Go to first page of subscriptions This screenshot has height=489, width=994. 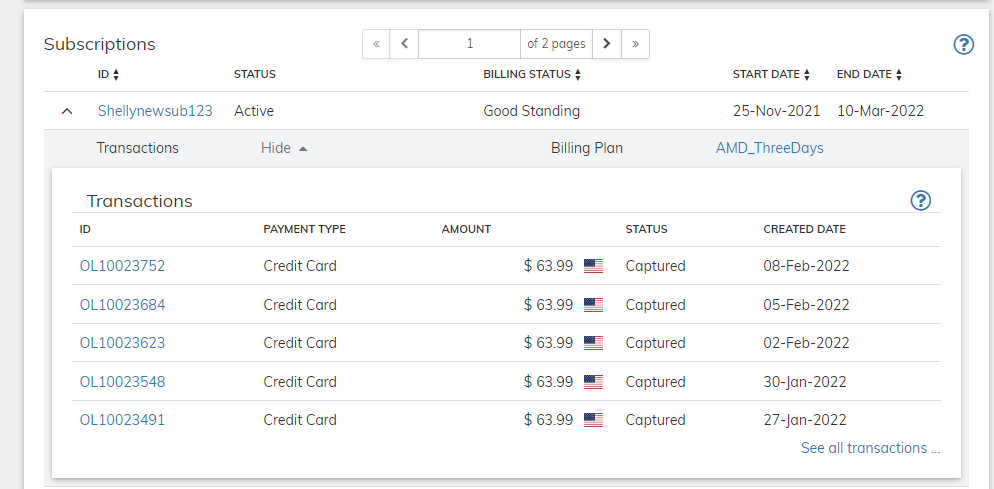[376, 44]
